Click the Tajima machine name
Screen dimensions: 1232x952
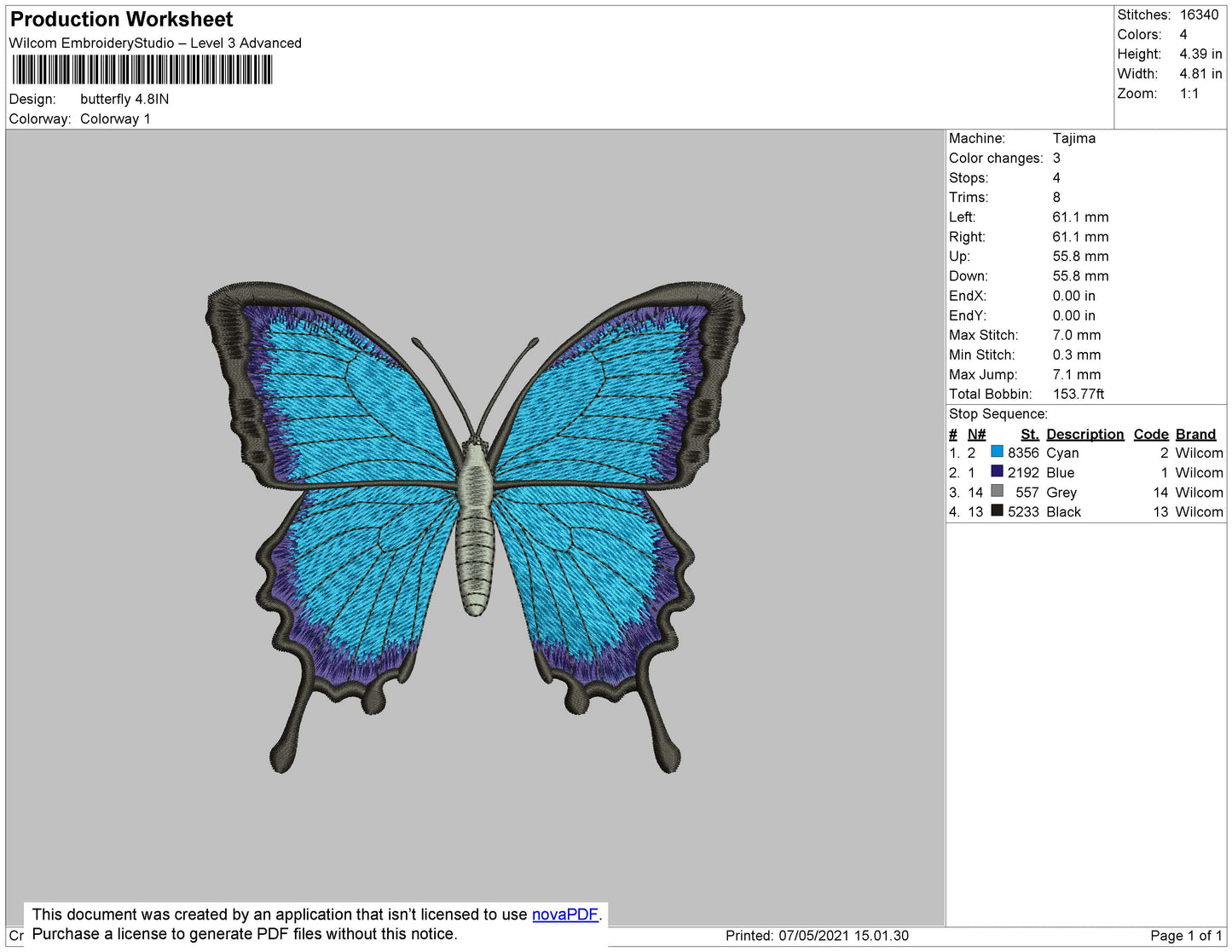tap(1073, 138)
